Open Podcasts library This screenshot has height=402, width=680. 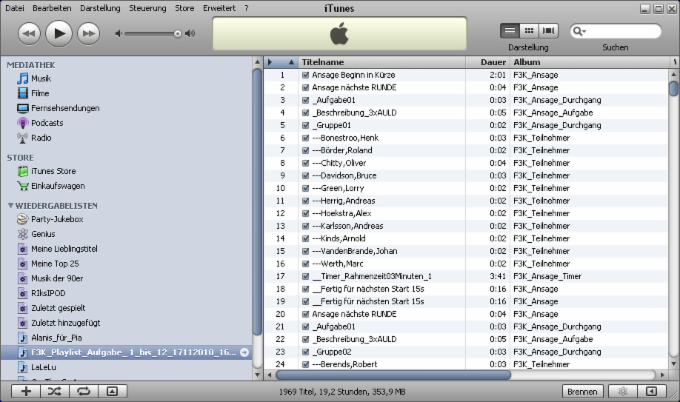(47, 123)
